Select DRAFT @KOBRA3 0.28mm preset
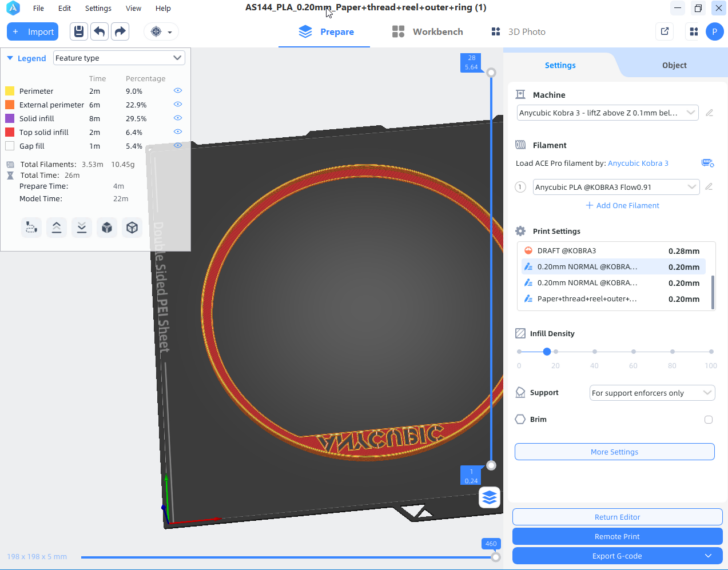 pyautogui.click(x=611, y=251)
